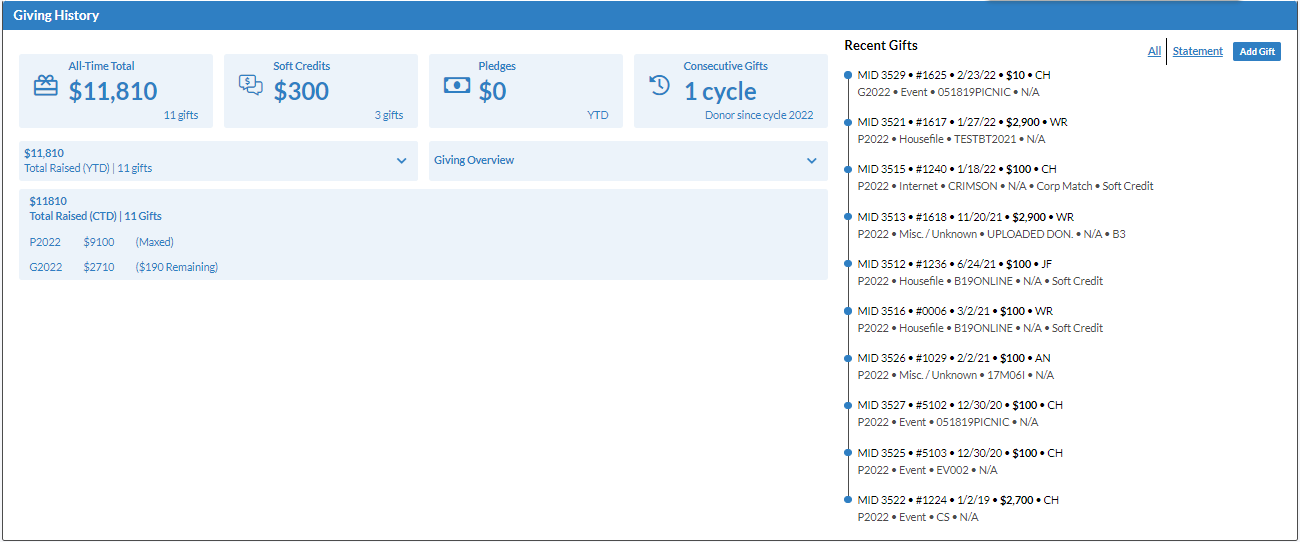The image size is (1300, 542).
Task: Select timeline dot for MID 3522 gift
Action: click(x=848, y=500)
